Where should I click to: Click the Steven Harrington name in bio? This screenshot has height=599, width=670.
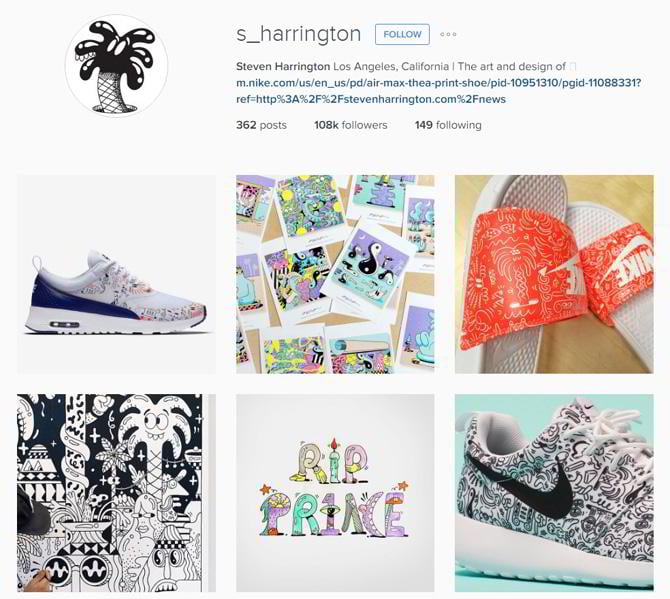[283, 67]
